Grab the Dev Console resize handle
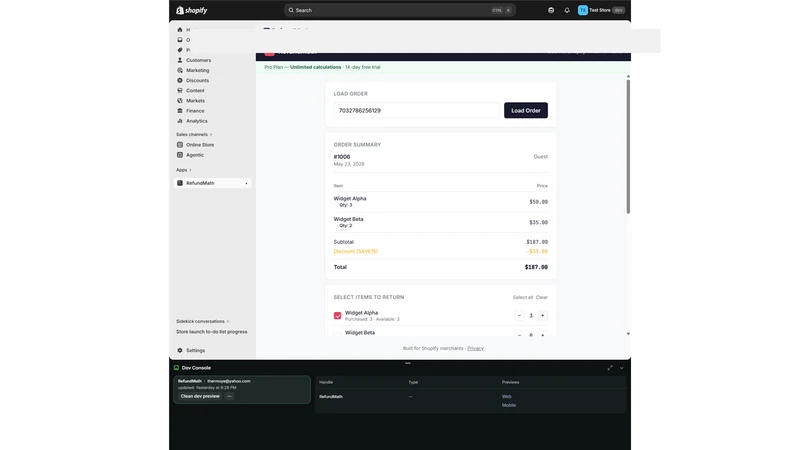Viewport: 800px width, 450px height. coord(407,363)
